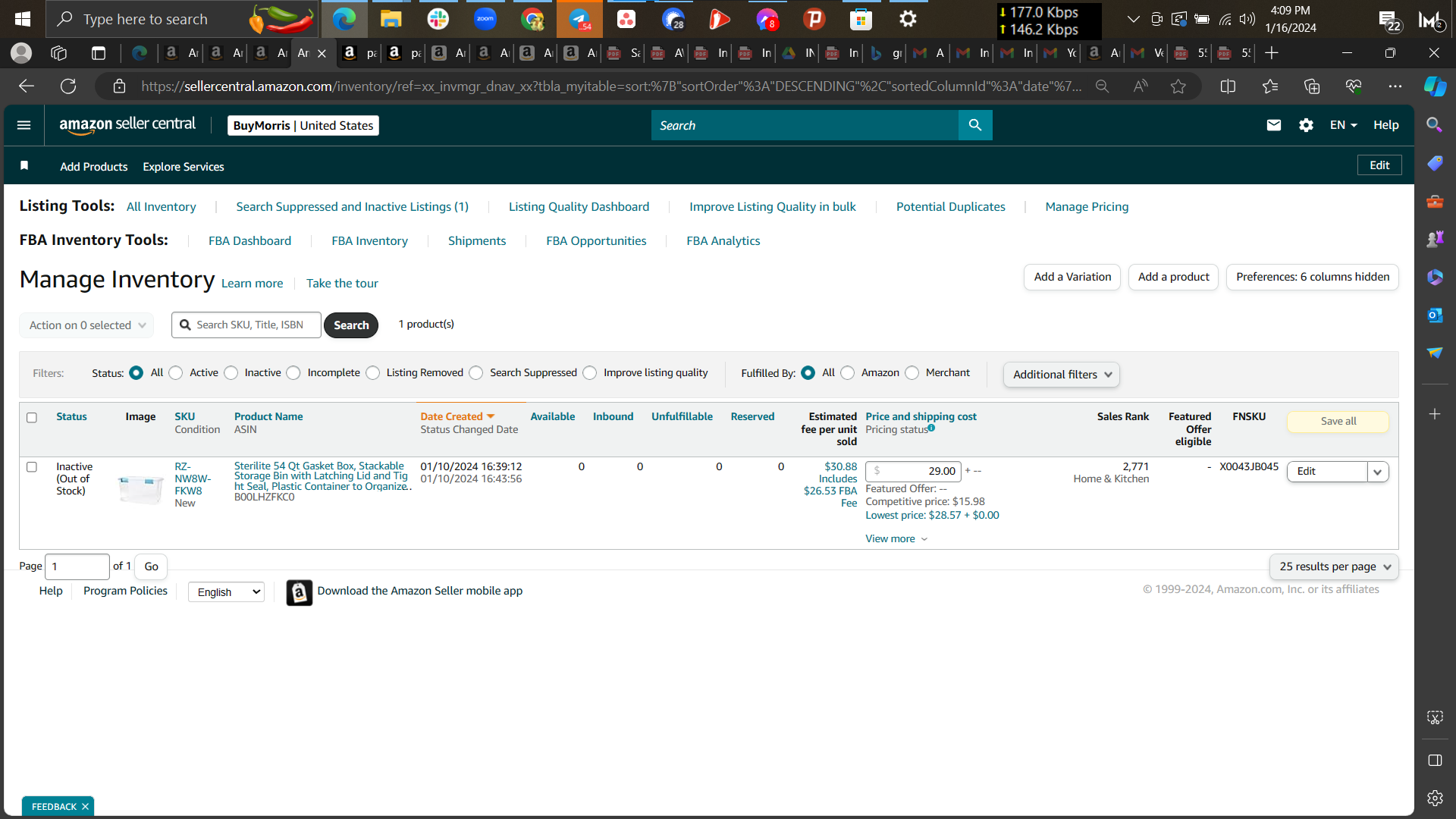1456x819 pixels.
Task: Click the browser zoom magnifier icon
Action: 1103,86
